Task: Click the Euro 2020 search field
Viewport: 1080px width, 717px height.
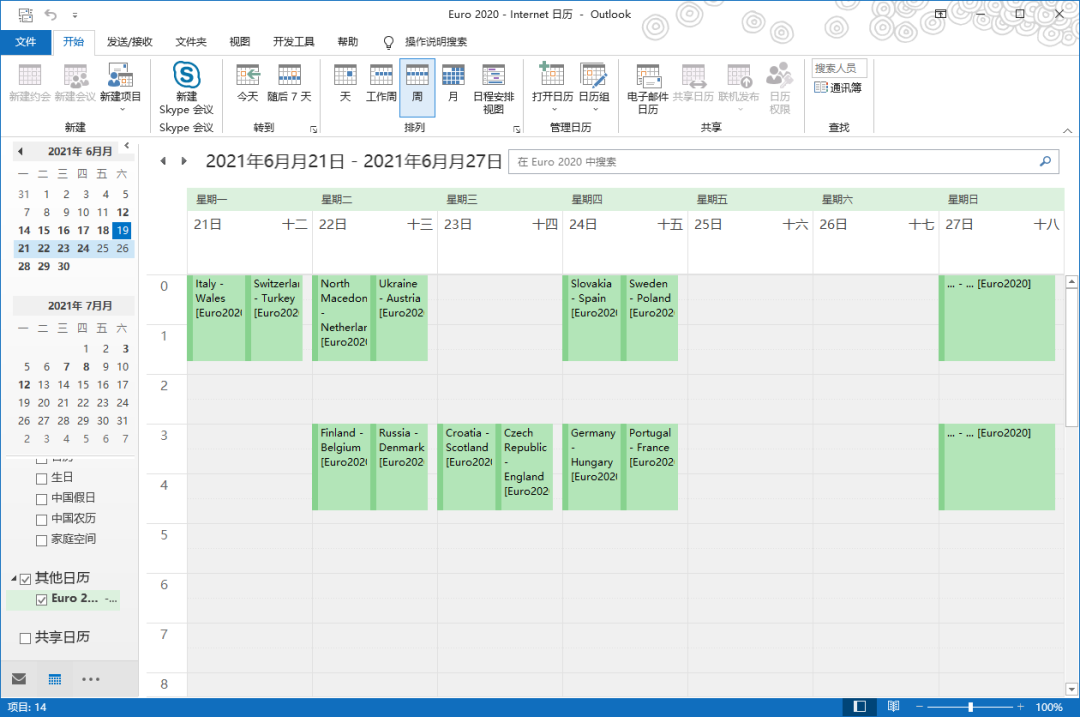Action: (x=783, y=161)
